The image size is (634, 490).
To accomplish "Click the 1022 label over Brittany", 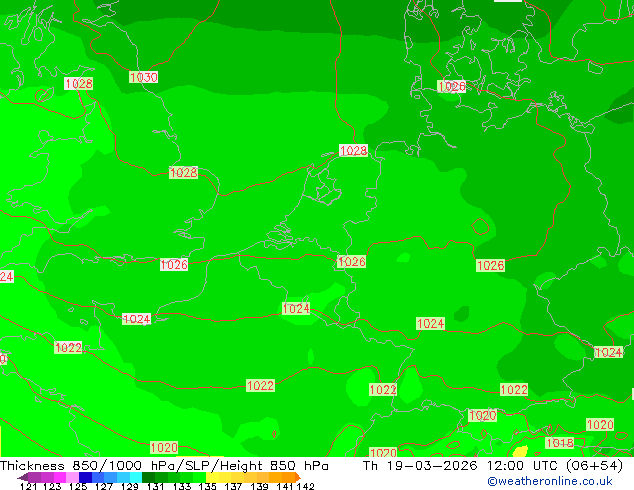I will click(x=68, y=347).
